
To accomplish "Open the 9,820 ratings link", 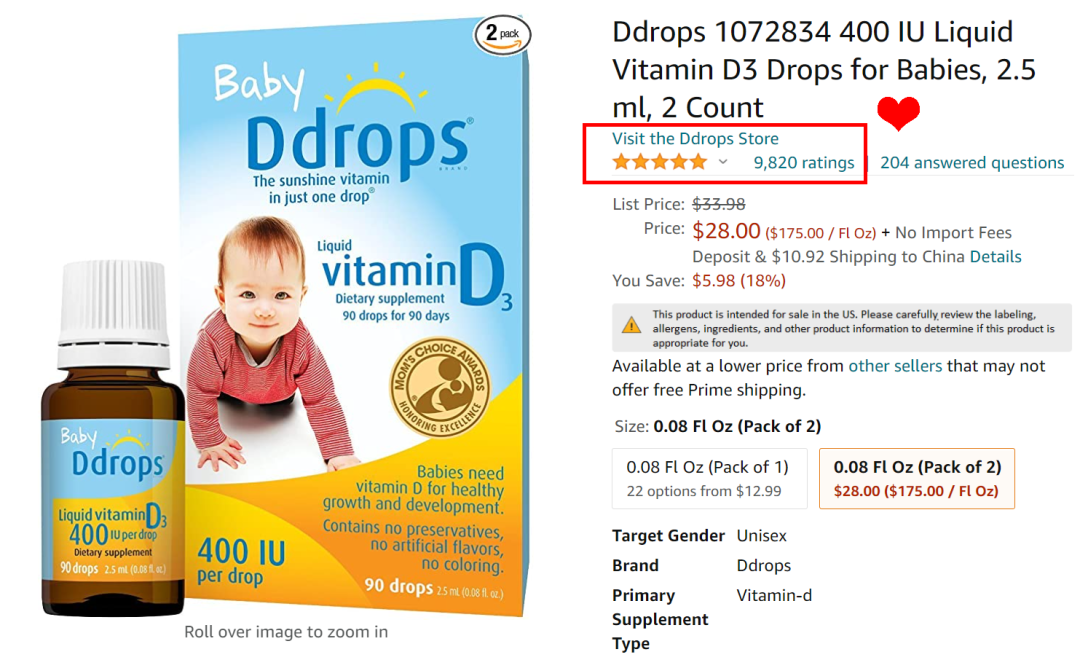I will pos(804,163).
